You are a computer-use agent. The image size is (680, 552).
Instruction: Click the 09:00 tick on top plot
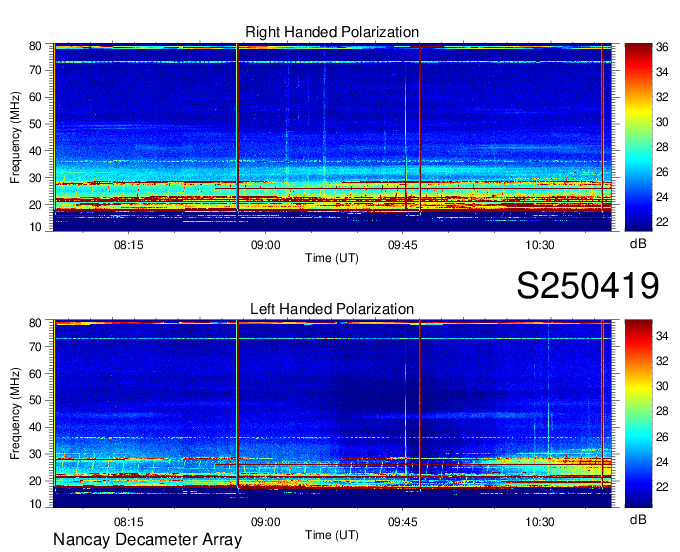265,245
